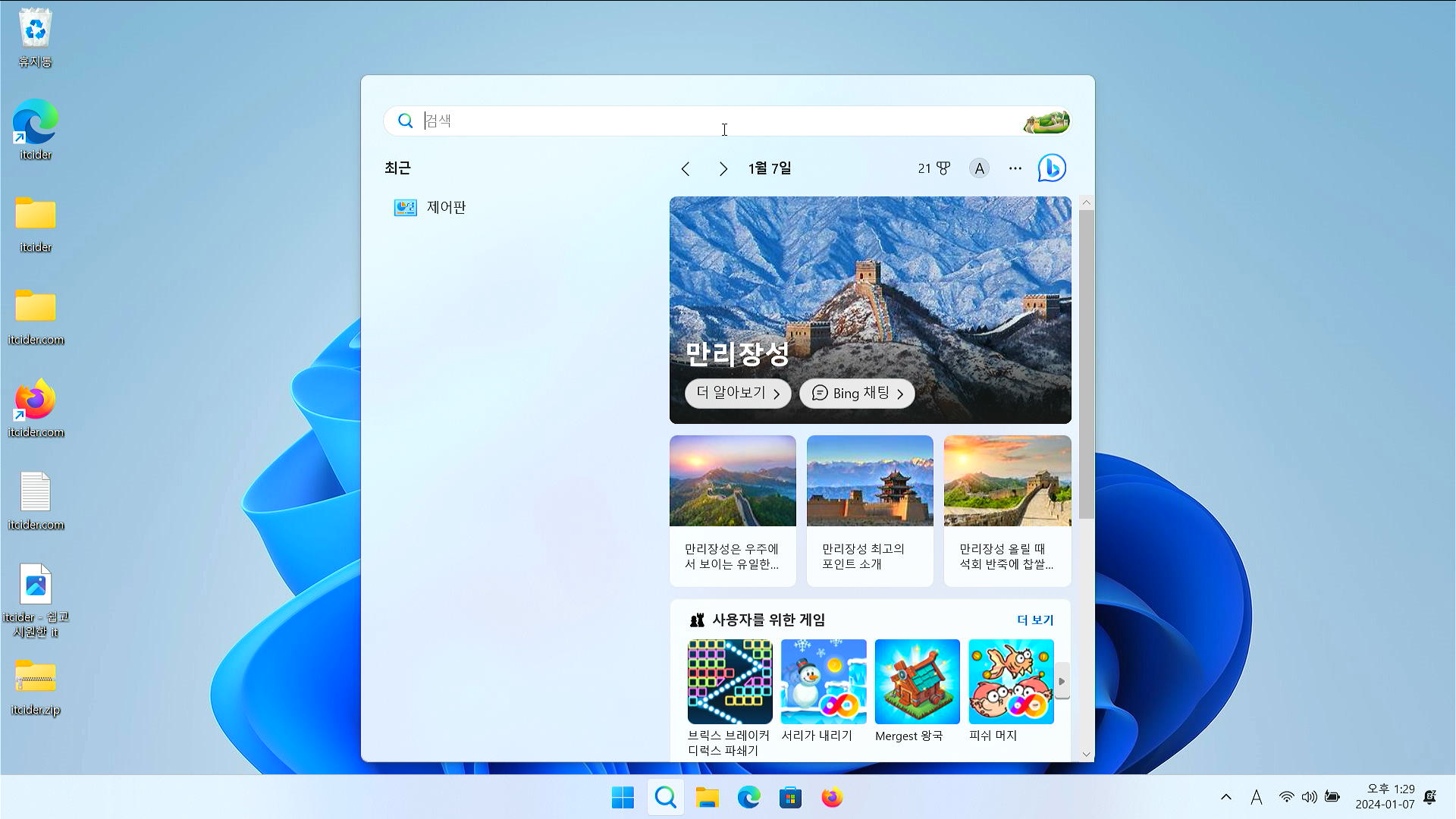Open the three-dot options menu

[1015, 168]
